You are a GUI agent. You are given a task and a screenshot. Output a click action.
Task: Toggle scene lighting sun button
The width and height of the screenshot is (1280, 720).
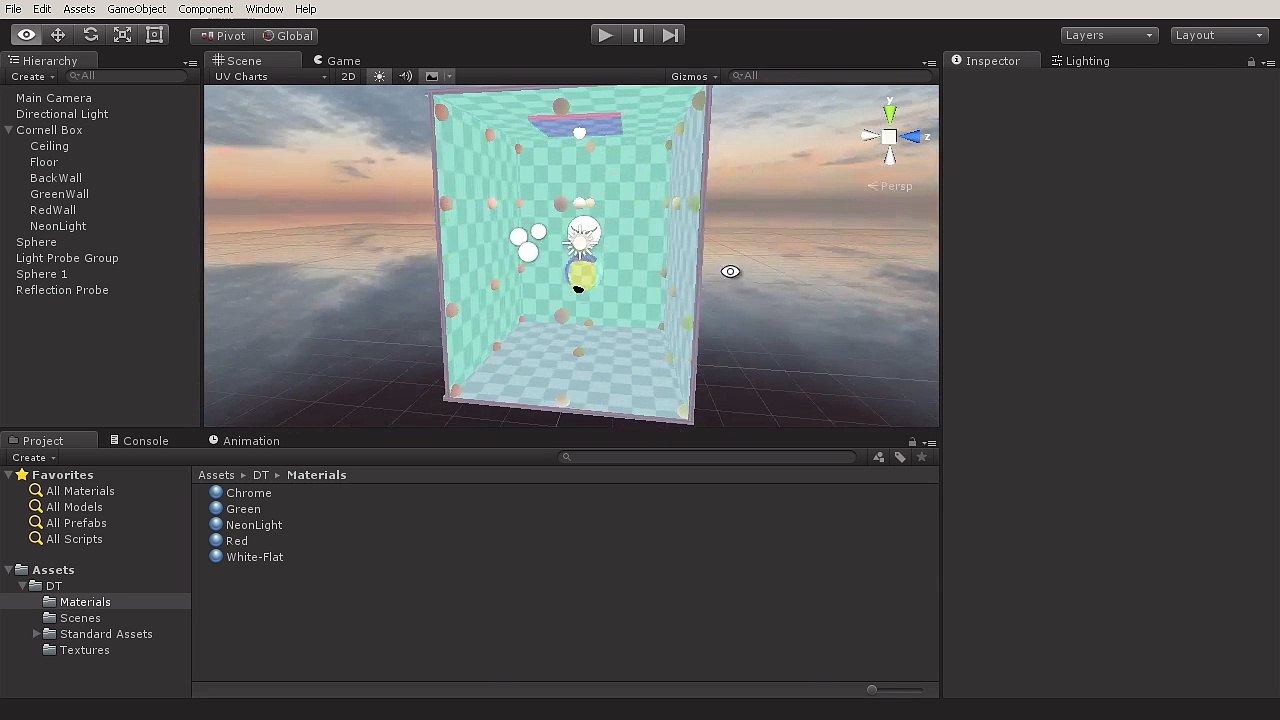click(x=379, y=77)
